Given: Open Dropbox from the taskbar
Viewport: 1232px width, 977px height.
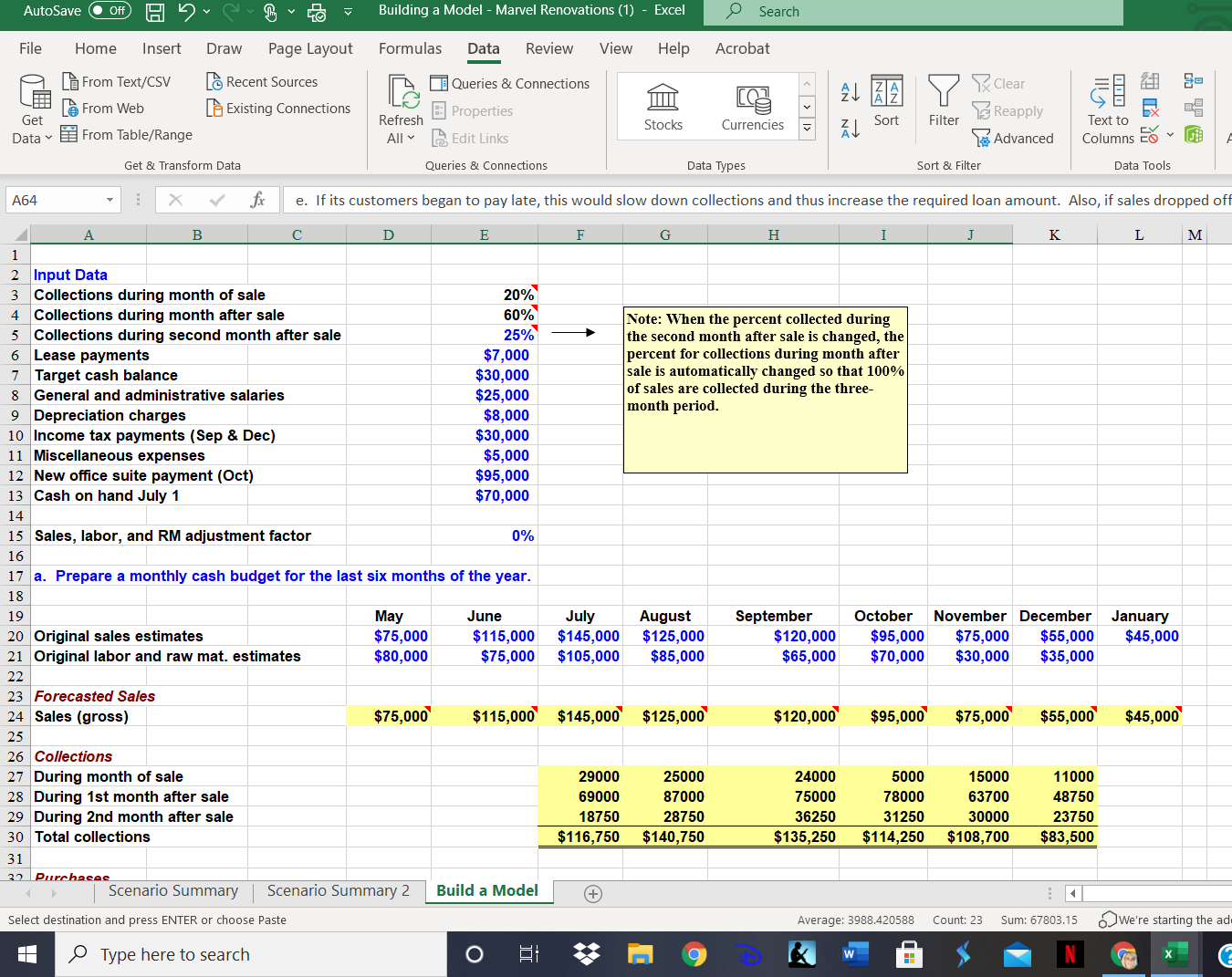Looking at the screenshot, I should pyautogui.click(x=587, y=954).
